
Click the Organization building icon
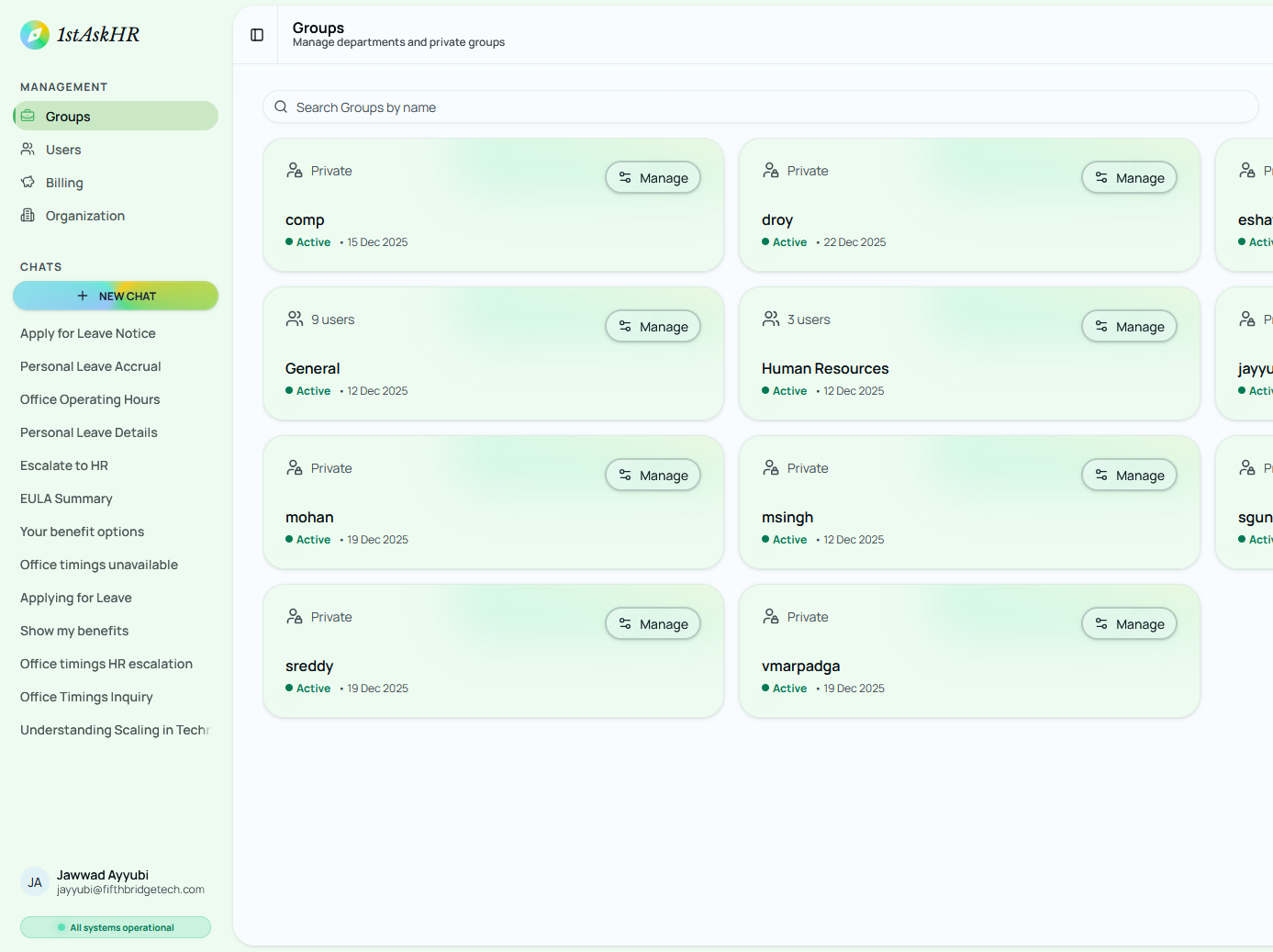pyautogui.click(x=28, y=216)
